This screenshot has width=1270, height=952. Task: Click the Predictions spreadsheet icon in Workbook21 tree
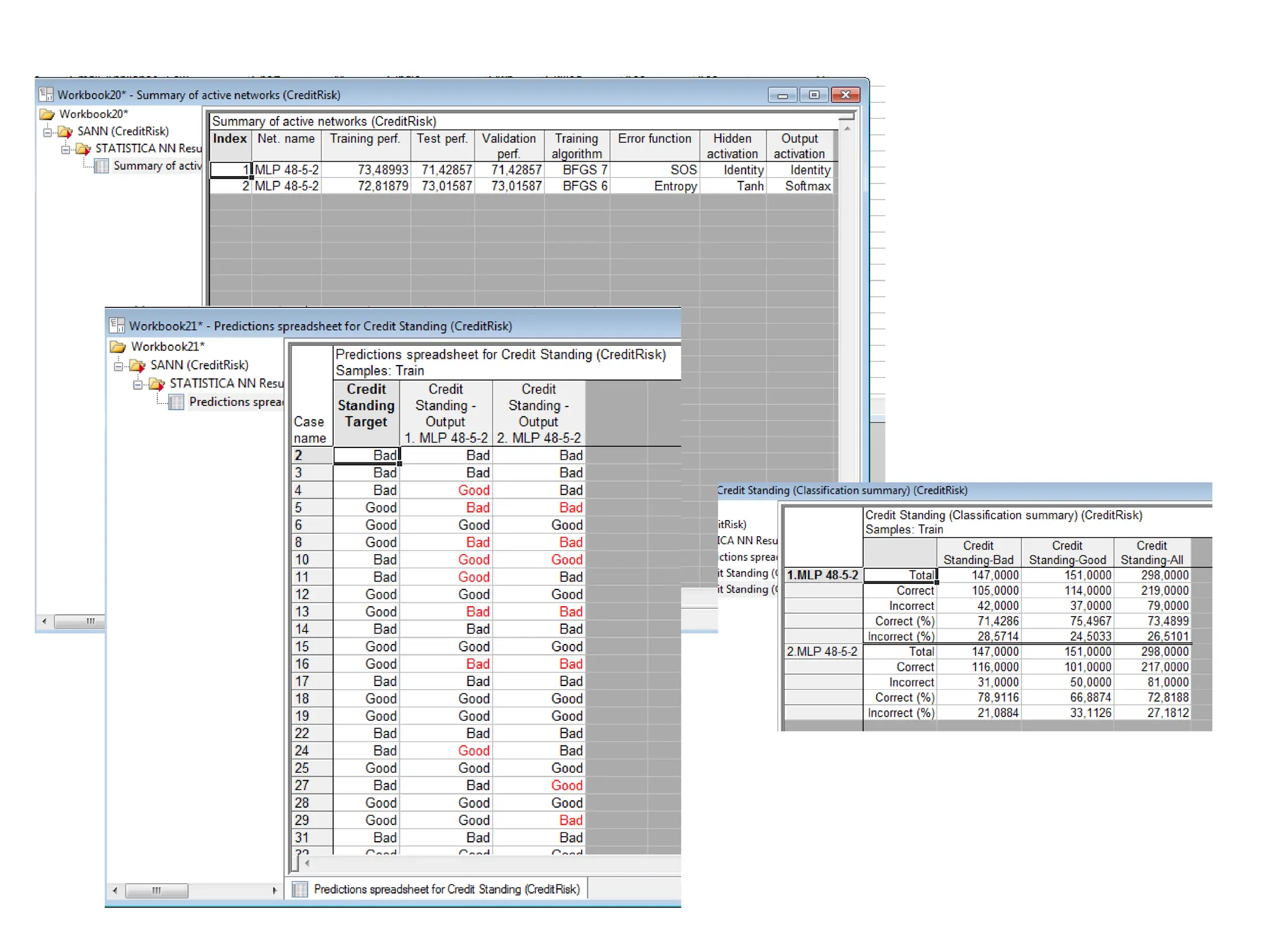pos(177,402)
